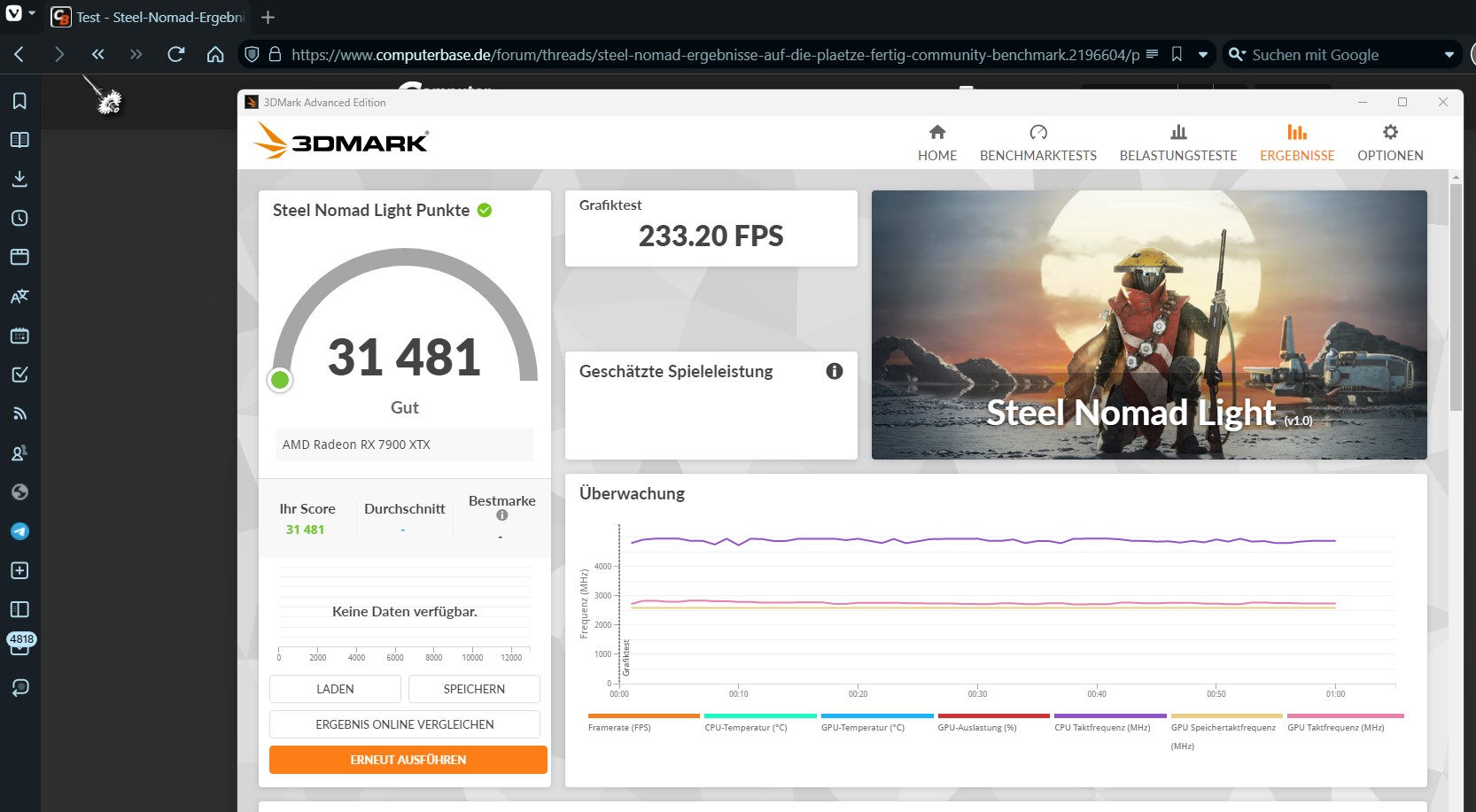Open the Calendar panel in the sidebar
This screenshot has height=812, width=1476.
[x=19, y=336]
